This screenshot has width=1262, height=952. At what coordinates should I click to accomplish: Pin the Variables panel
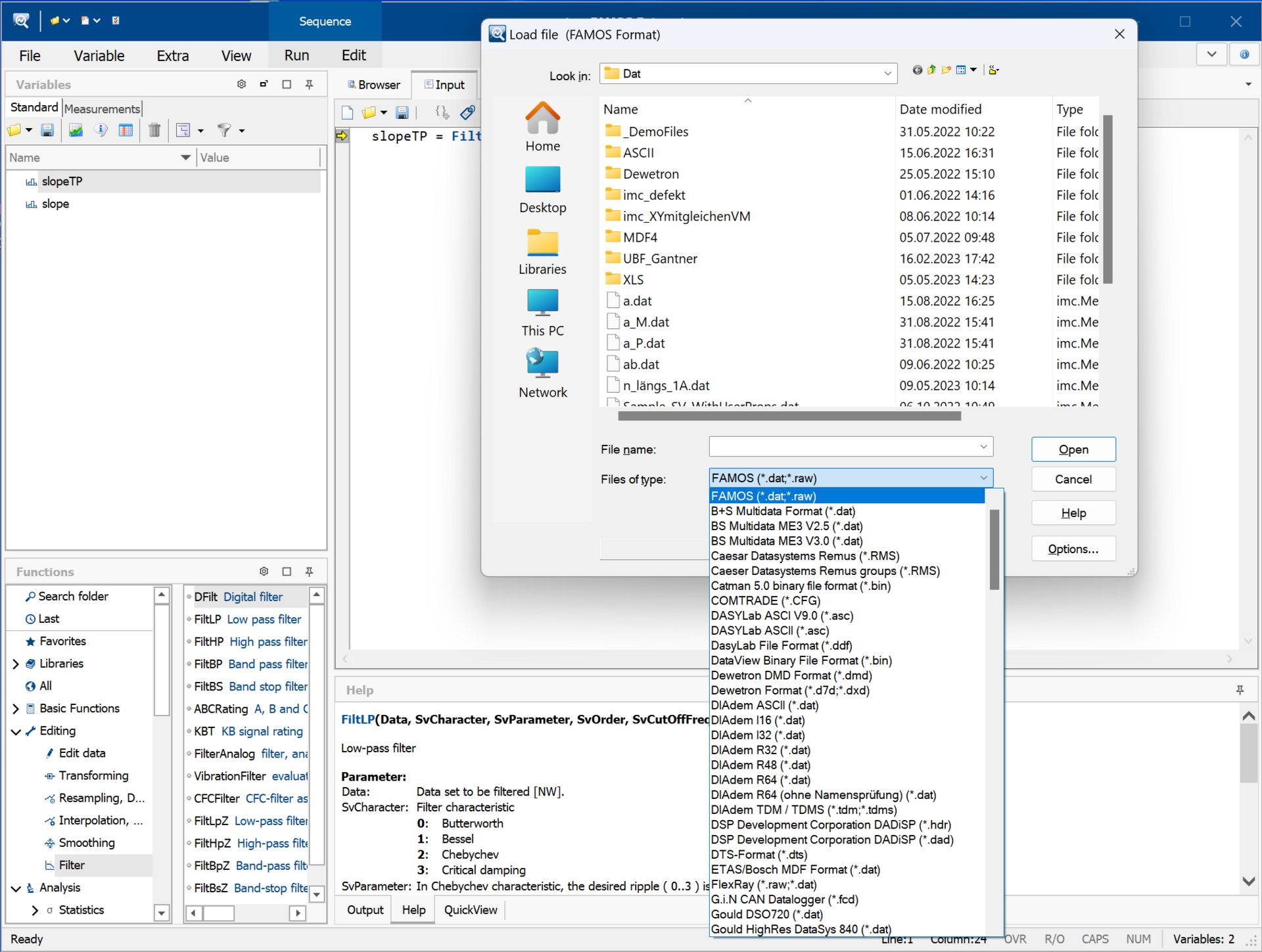coord(309,85)
